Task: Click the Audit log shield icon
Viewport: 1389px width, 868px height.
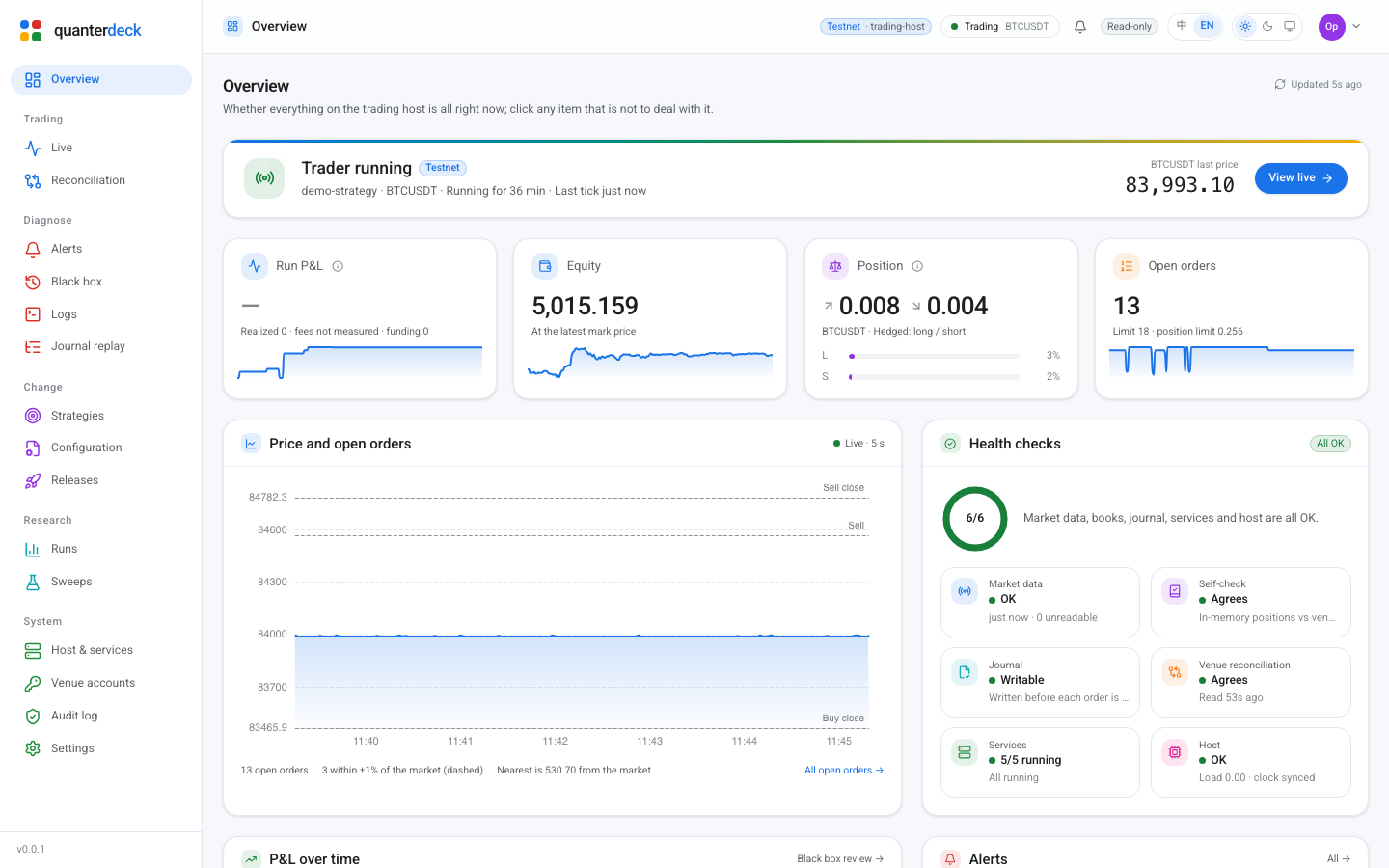Action: [x=33, y=716]
